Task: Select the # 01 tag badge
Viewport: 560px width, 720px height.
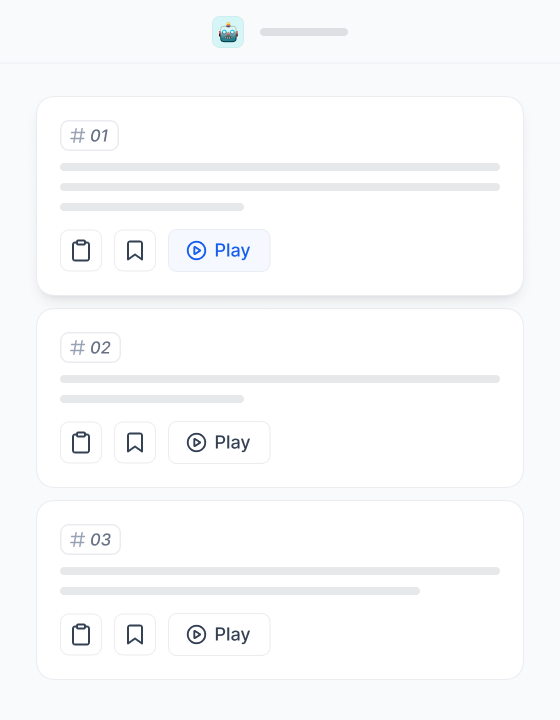Action: 90,135
